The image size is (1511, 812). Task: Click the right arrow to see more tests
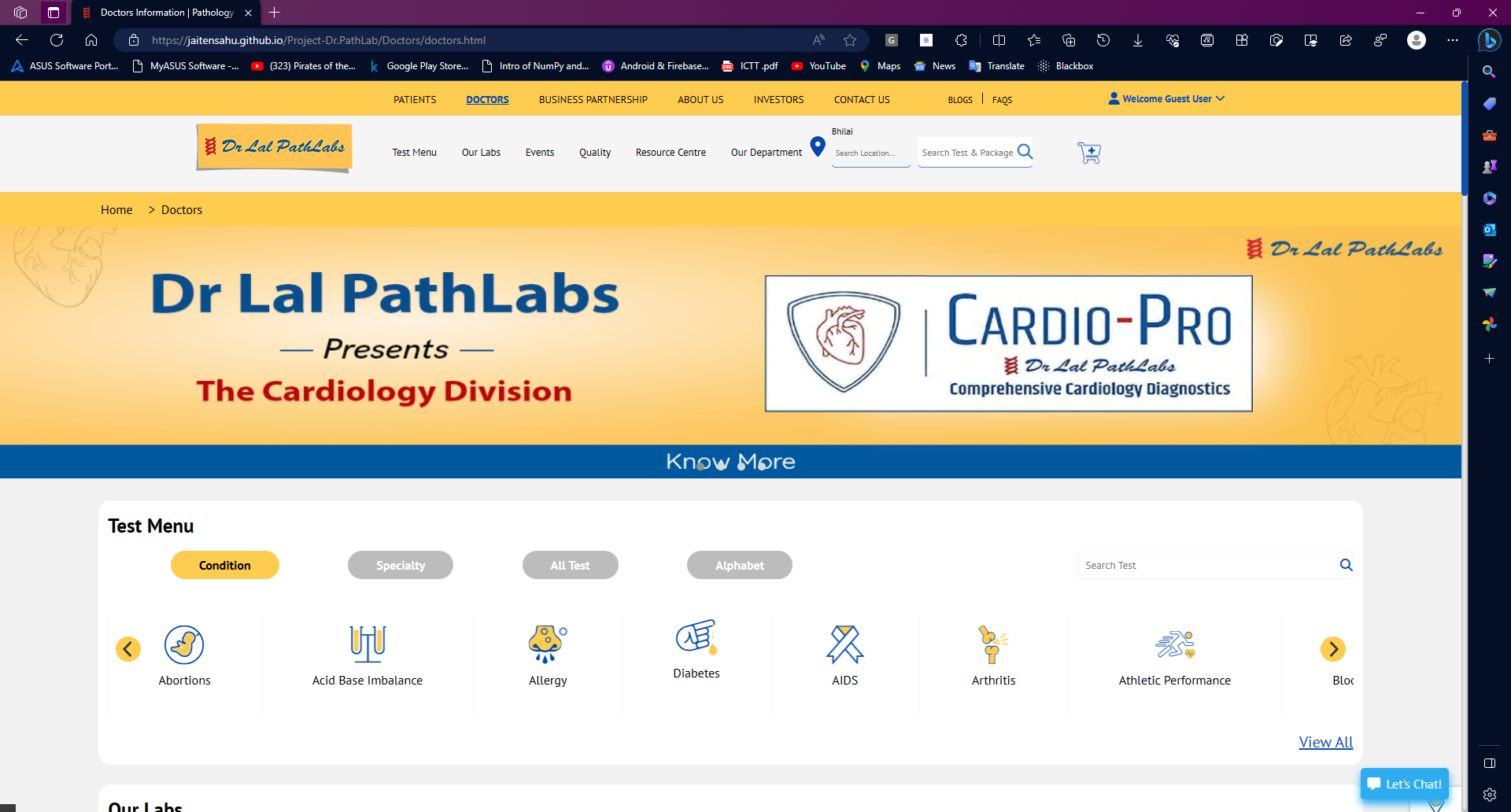[x=1333, y=648]
